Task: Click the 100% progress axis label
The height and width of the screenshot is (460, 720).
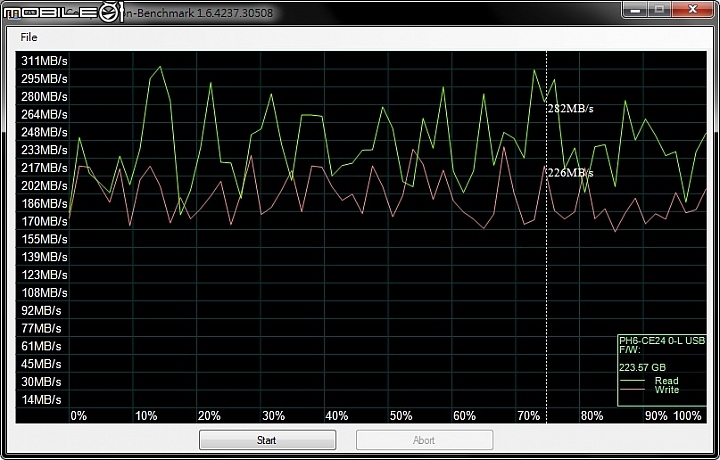Action: [687, 416]
